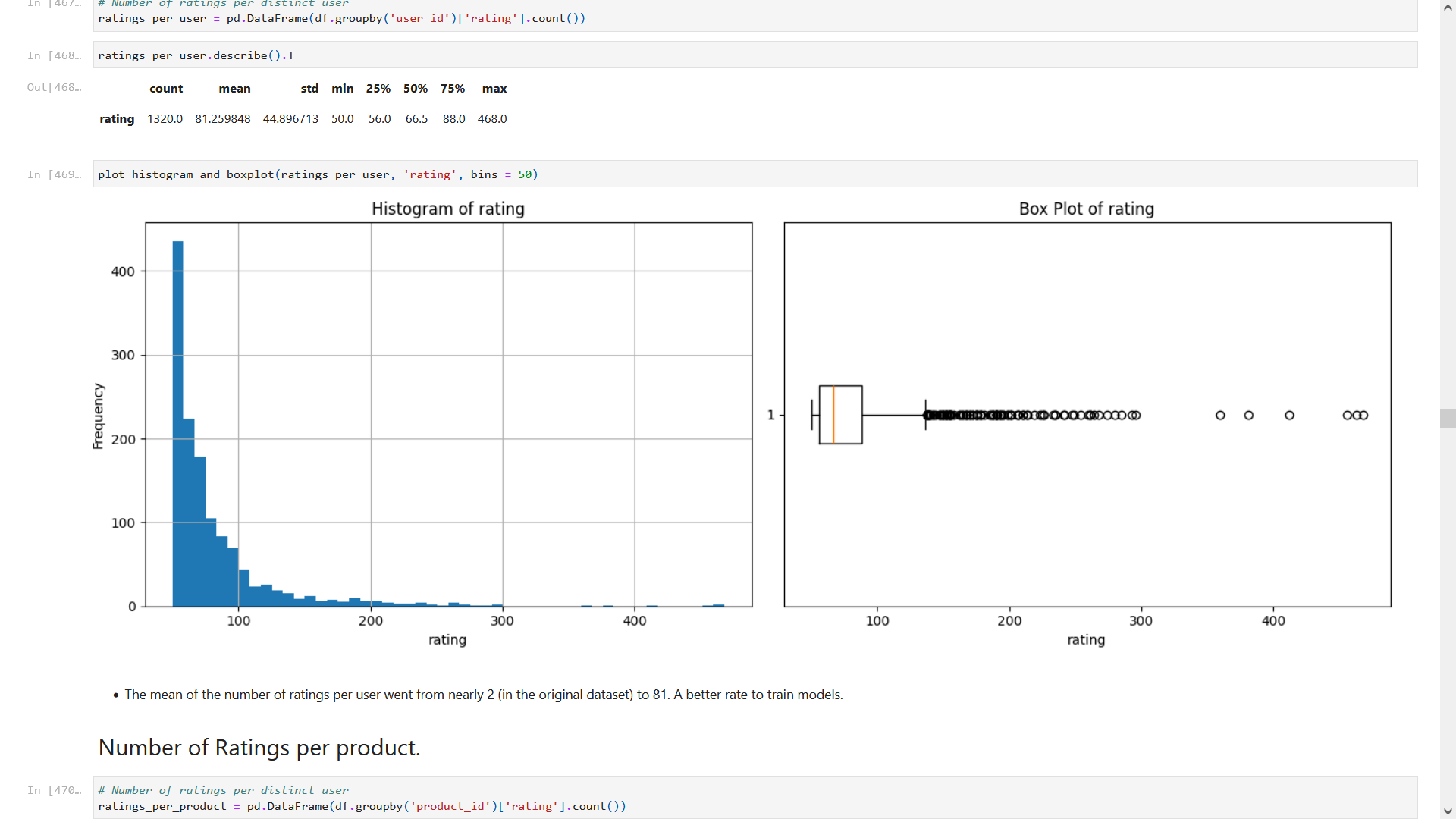Click the rating axis label beneath the box plot

1086,639
